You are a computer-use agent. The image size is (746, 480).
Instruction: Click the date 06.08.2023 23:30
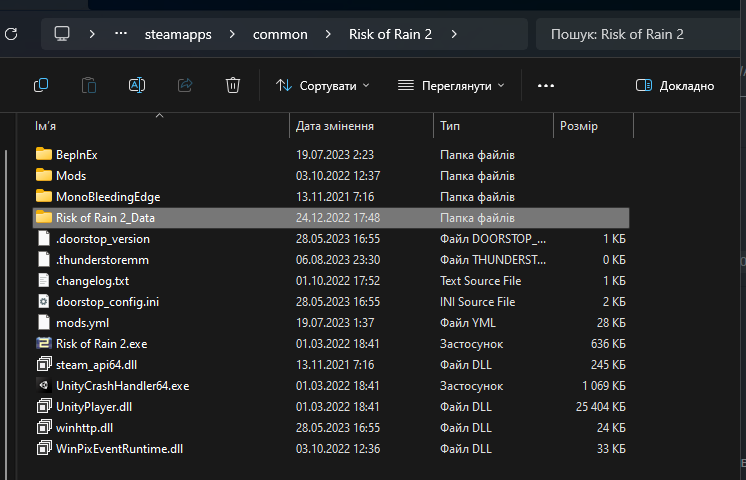point(338,260)
